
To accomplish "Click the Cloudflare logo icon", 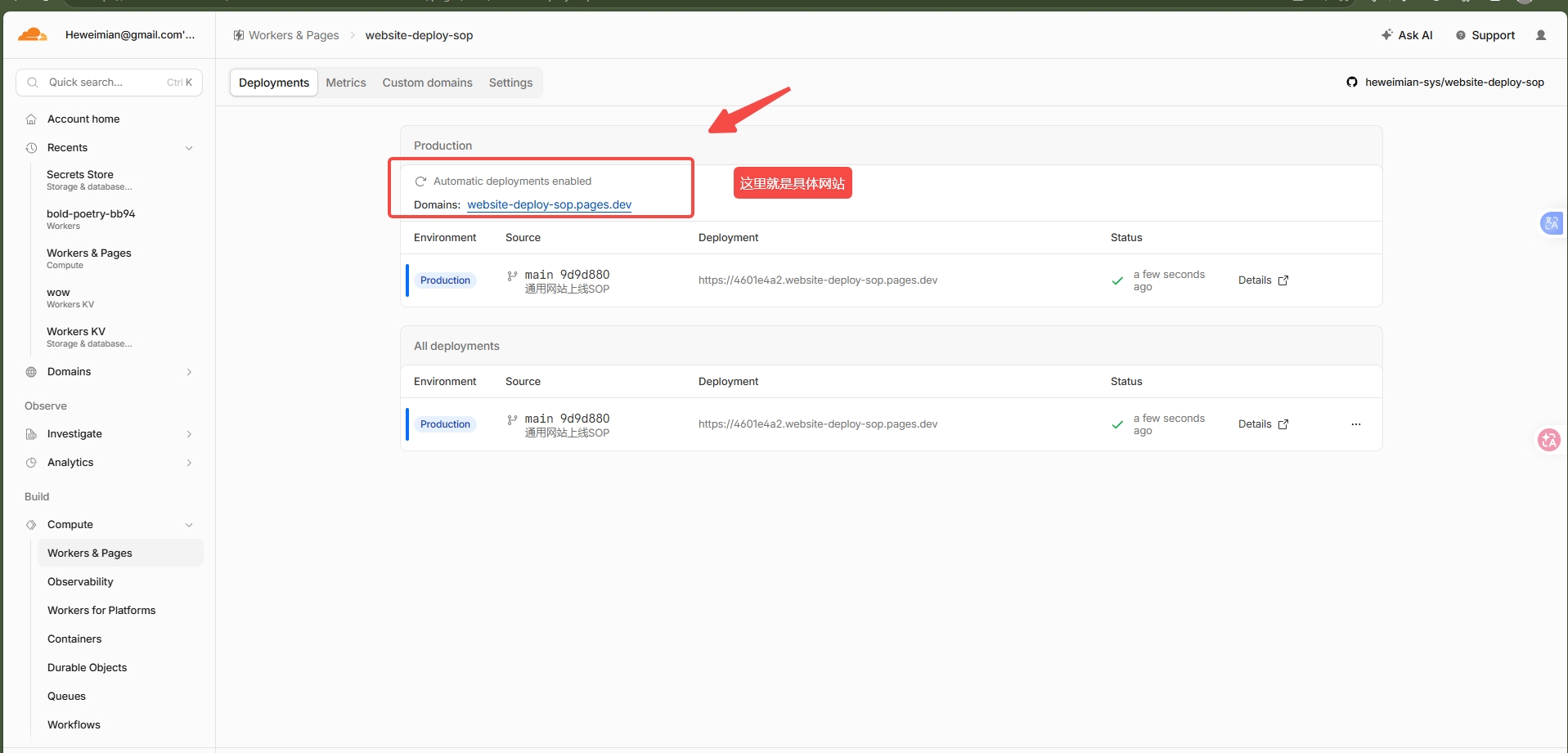I will tap(33, 34).
